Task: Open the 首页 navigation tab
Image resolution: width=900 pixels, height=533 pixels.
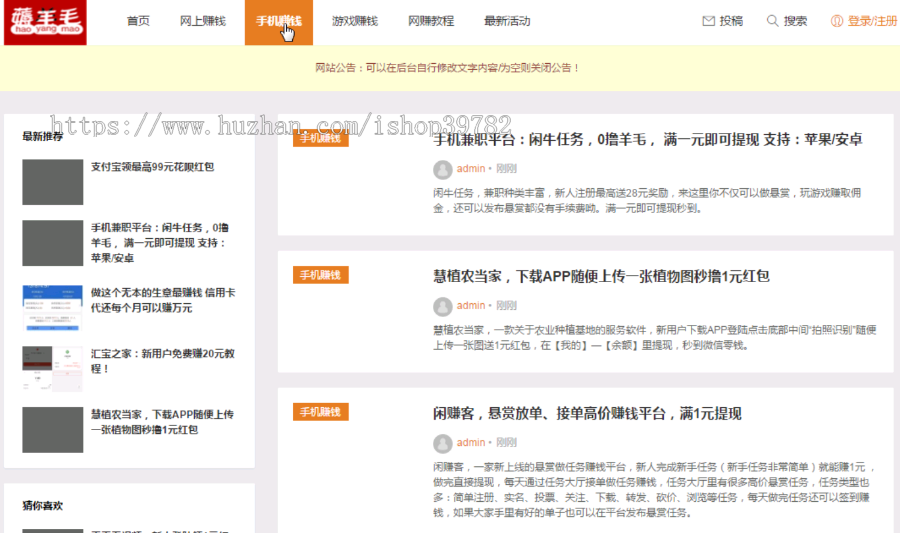Action: pos(138,21)
